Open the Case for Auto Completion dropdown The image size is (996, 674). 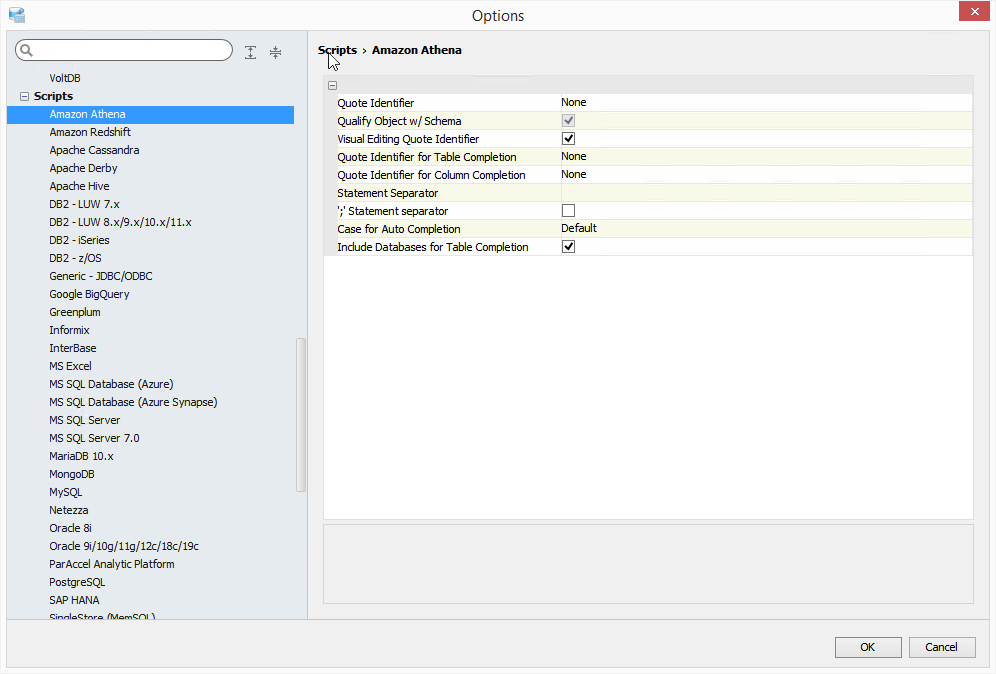coord(765,229)
